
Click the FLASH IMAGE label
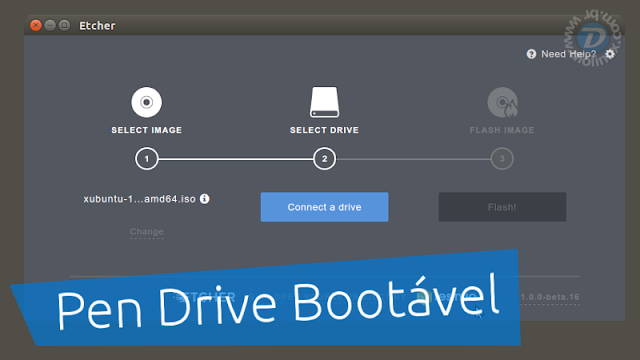502,130
